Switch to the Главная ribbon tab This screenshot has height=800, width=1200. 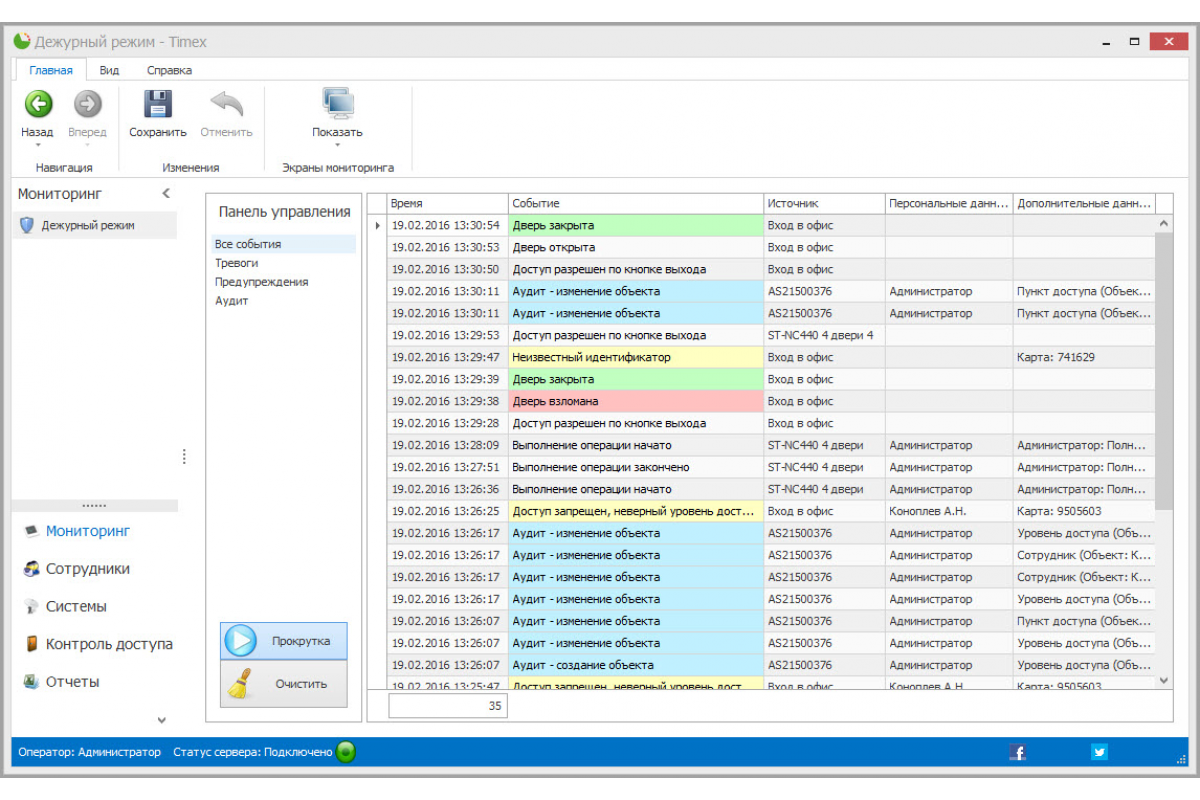[x=51, y=70]
